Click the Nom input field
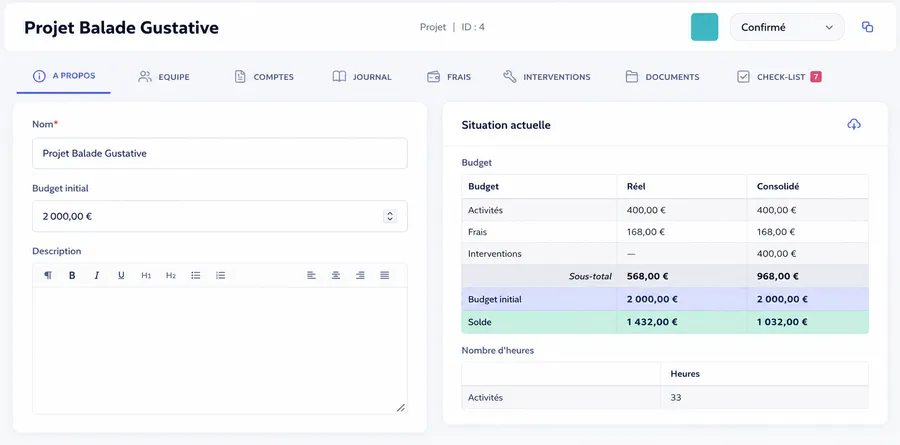 tap(220, 153)
